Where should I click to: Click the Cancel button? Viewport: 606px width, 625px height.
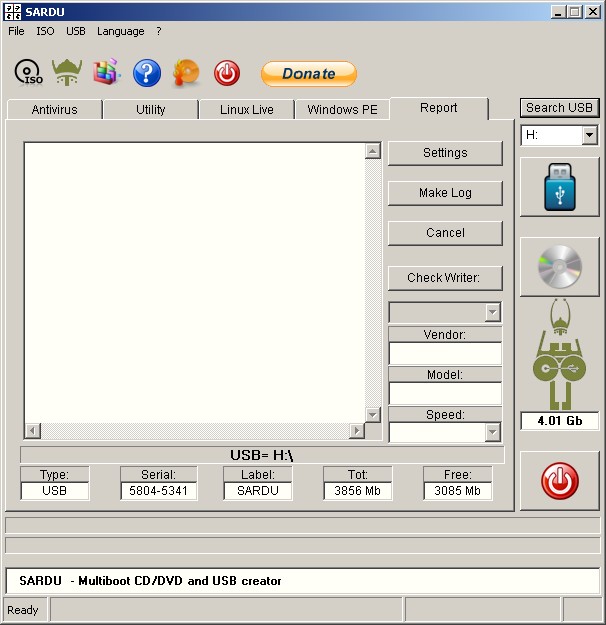click(445, 233)
